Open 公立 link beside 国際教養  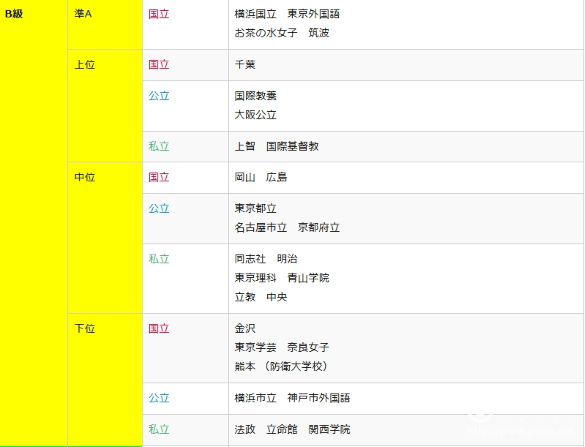[159, 96]
